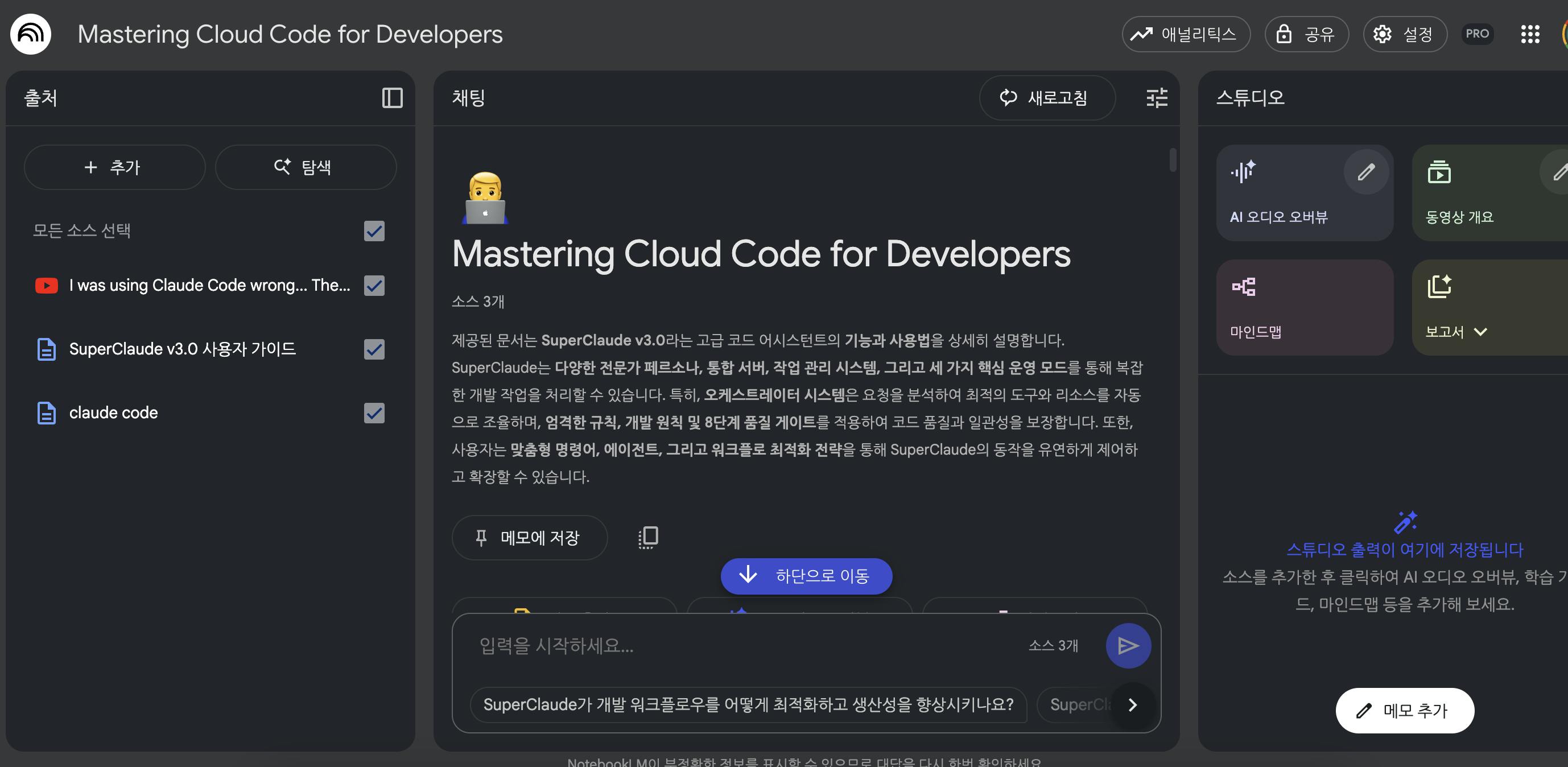Open the Google apps grid icon
1568x767 pixels.
(1530, 34)
